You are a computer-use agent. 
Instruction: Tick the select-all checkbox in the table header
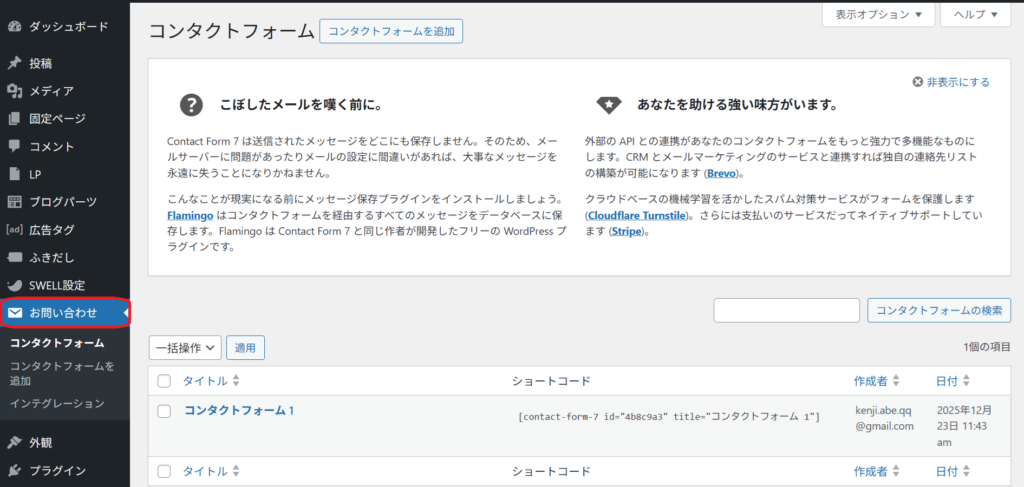tap(165, 381)
